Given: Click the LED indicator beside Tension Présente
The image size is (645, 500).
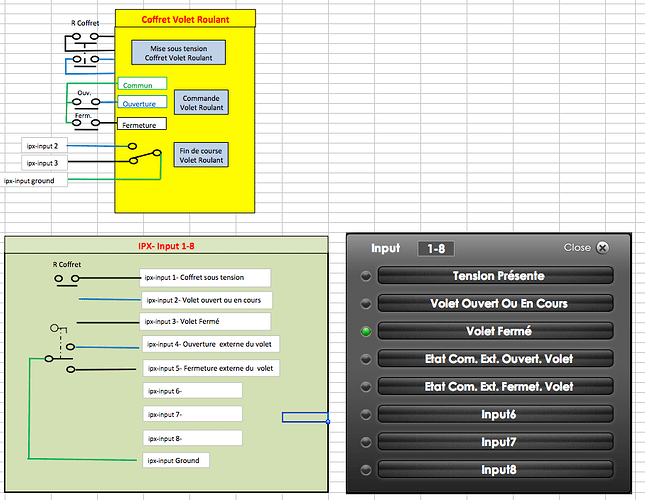Looking at the screenshot, I should 366,276.
